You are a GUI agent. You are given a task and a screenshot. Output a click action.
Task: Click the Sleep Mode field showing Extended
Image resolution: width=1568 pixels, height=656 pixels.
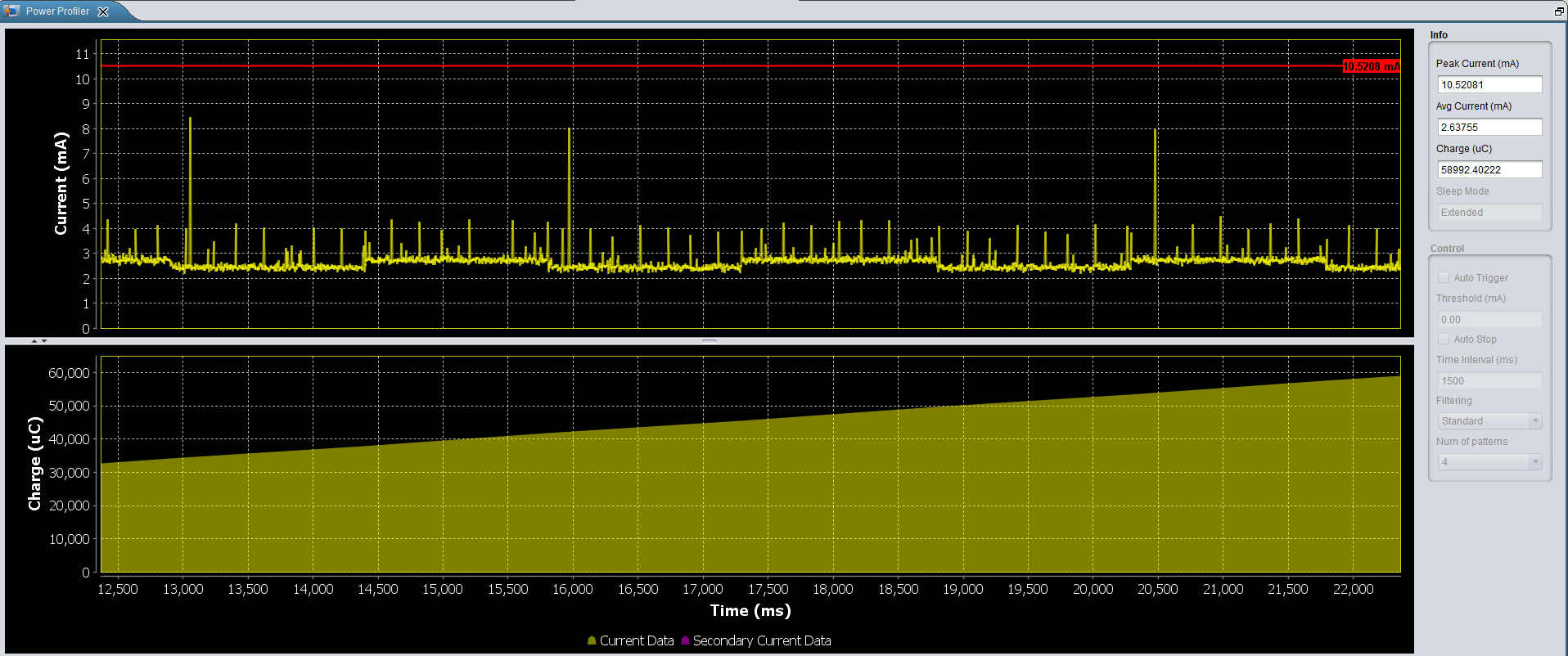[1489, 212]
